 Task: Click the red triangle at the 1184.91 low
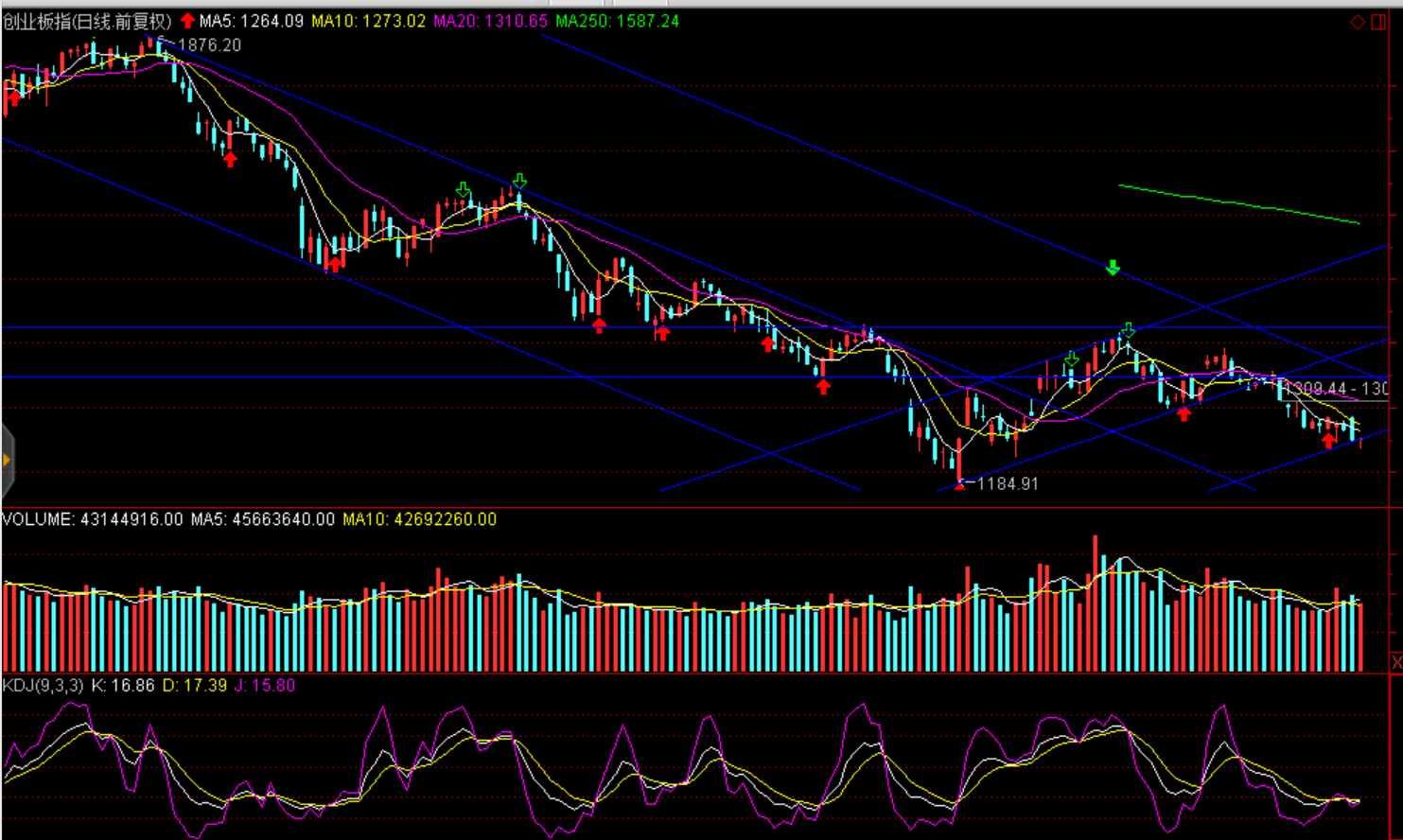(960, 484)
